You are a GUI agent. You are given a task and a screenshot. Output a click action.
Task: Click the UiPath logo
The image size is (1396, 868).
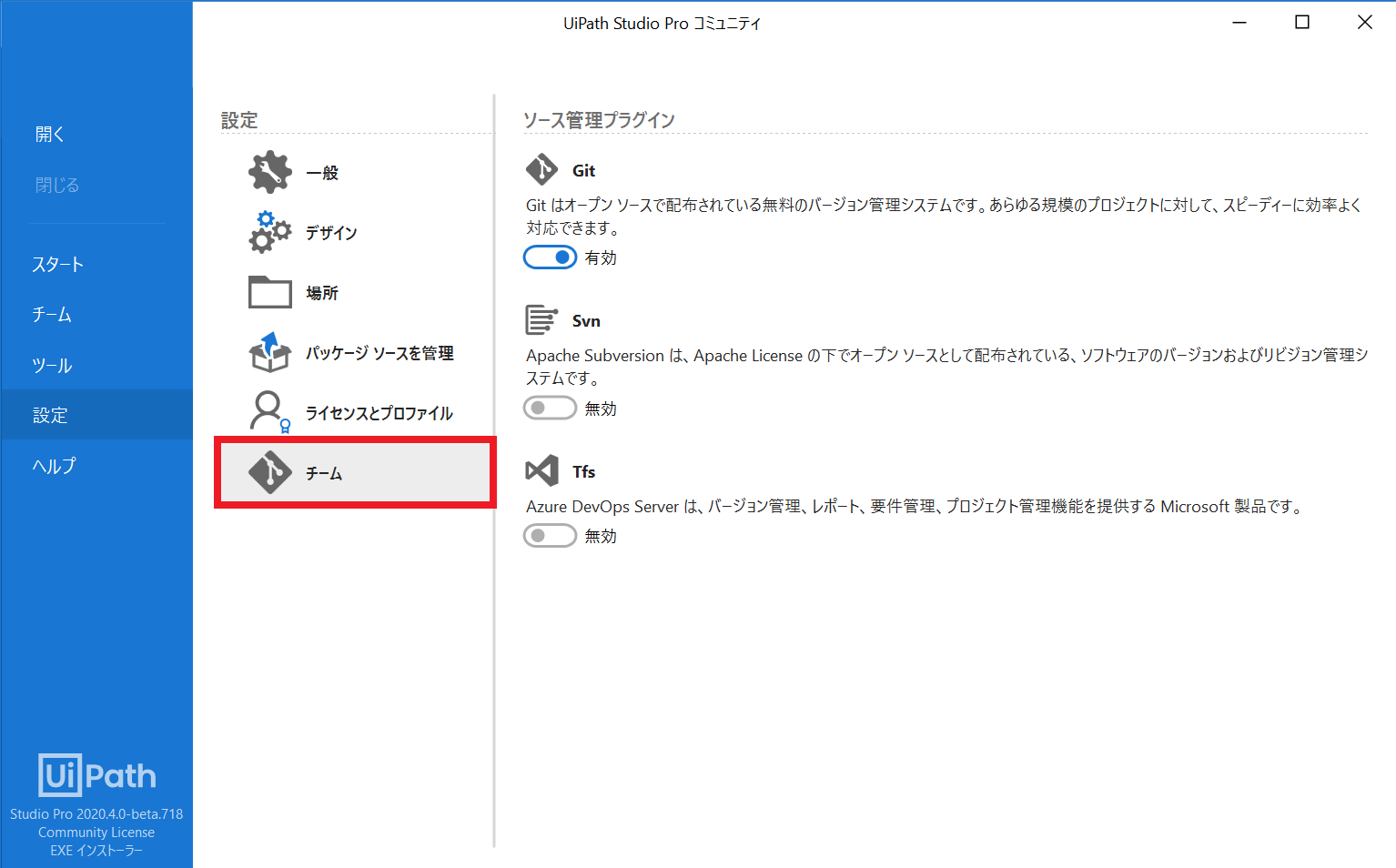97,775
